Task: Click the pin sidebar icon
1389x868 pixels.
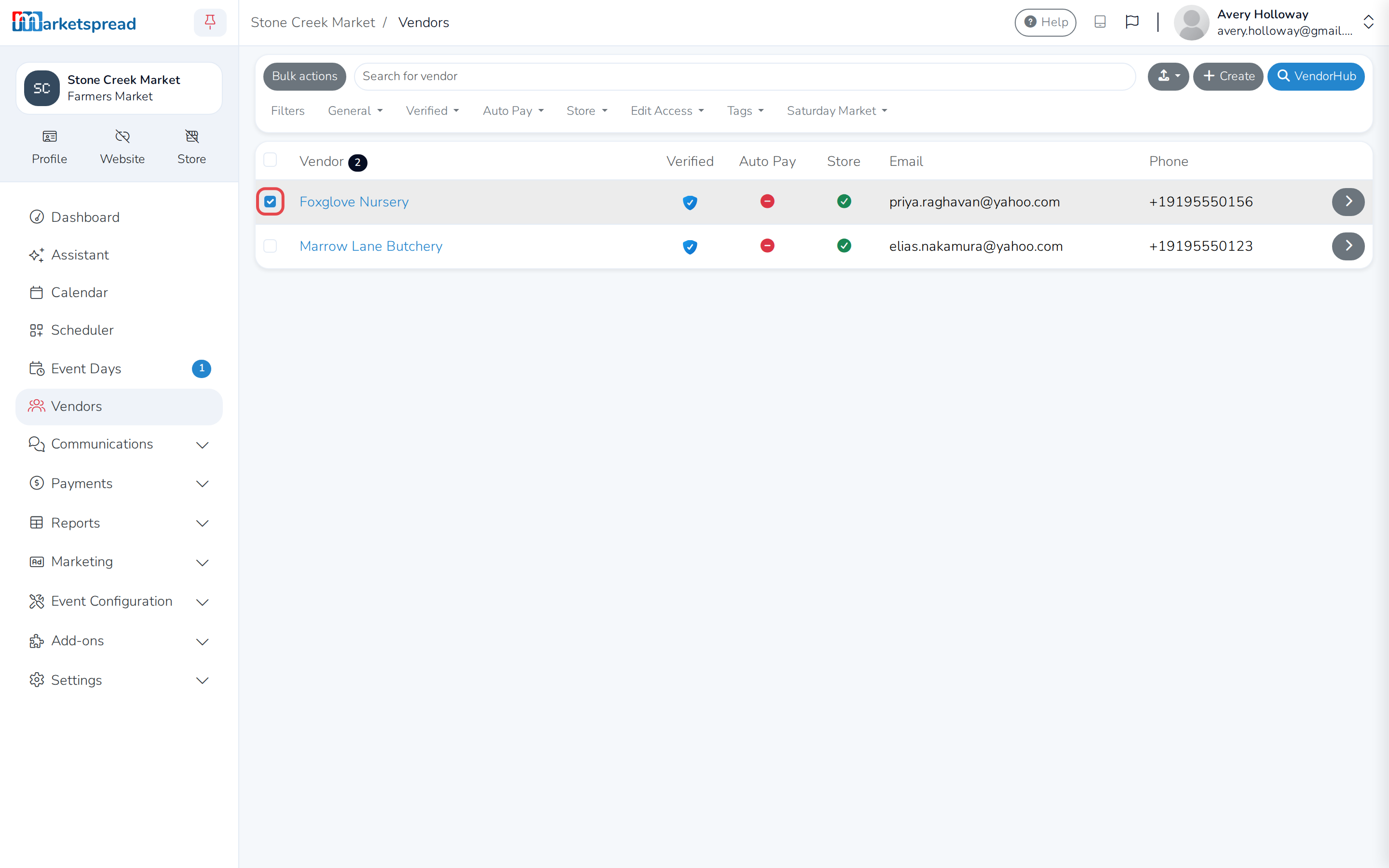Action: pyautogui.click(x=210, y=22)
